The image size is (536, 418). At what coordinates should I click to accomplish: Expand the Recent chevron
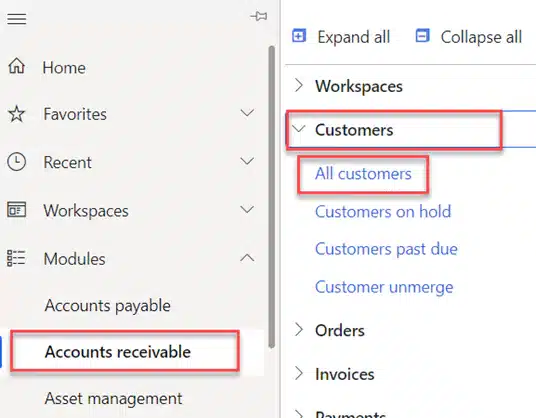pyautogui.click(x=247, y=161)
